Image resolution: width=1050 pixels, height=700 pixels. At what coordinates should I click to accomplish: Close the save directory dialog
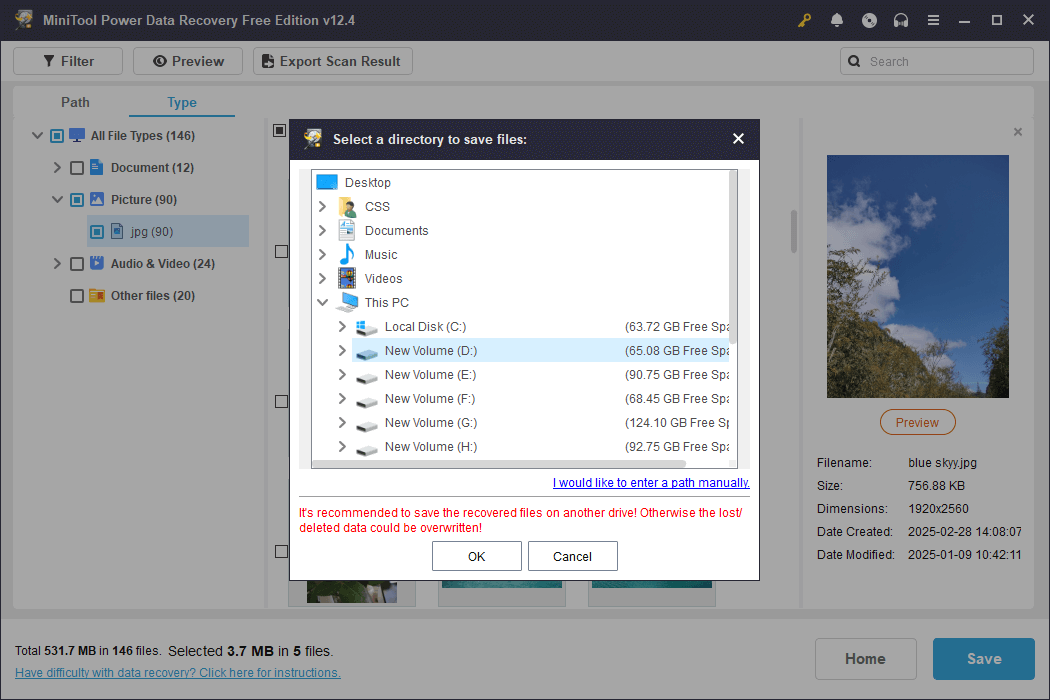738,139
